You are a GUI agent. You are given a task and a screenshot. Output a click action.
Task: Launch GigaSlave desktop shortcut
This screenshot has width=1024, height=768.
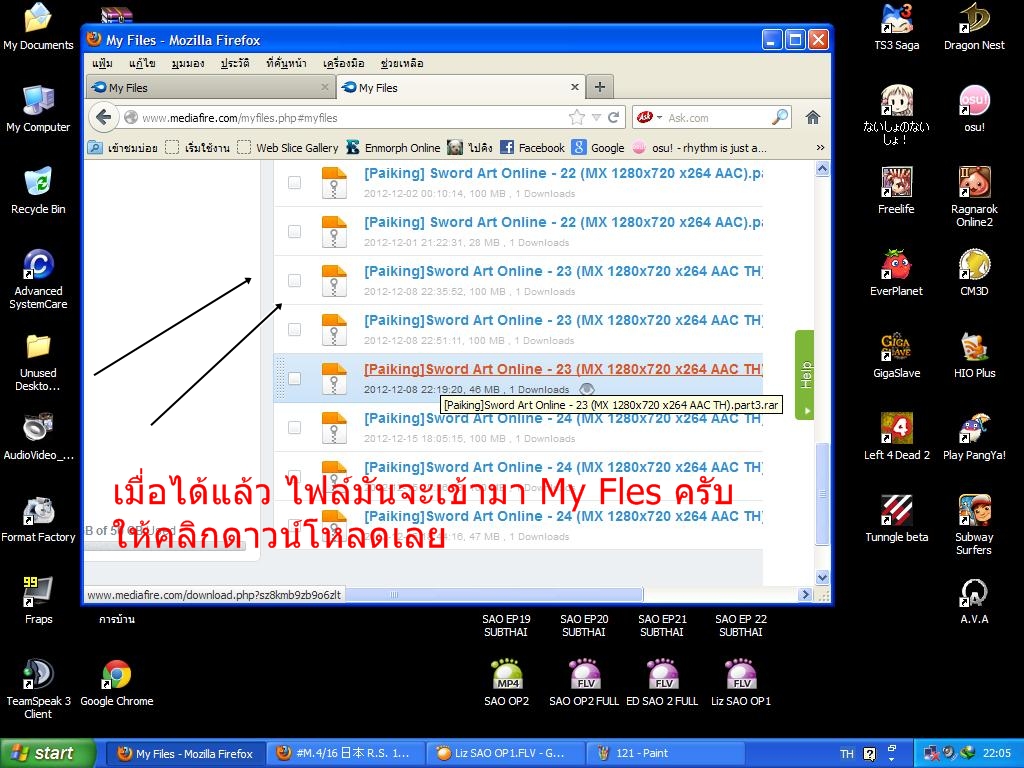click(x=896, y=355)
